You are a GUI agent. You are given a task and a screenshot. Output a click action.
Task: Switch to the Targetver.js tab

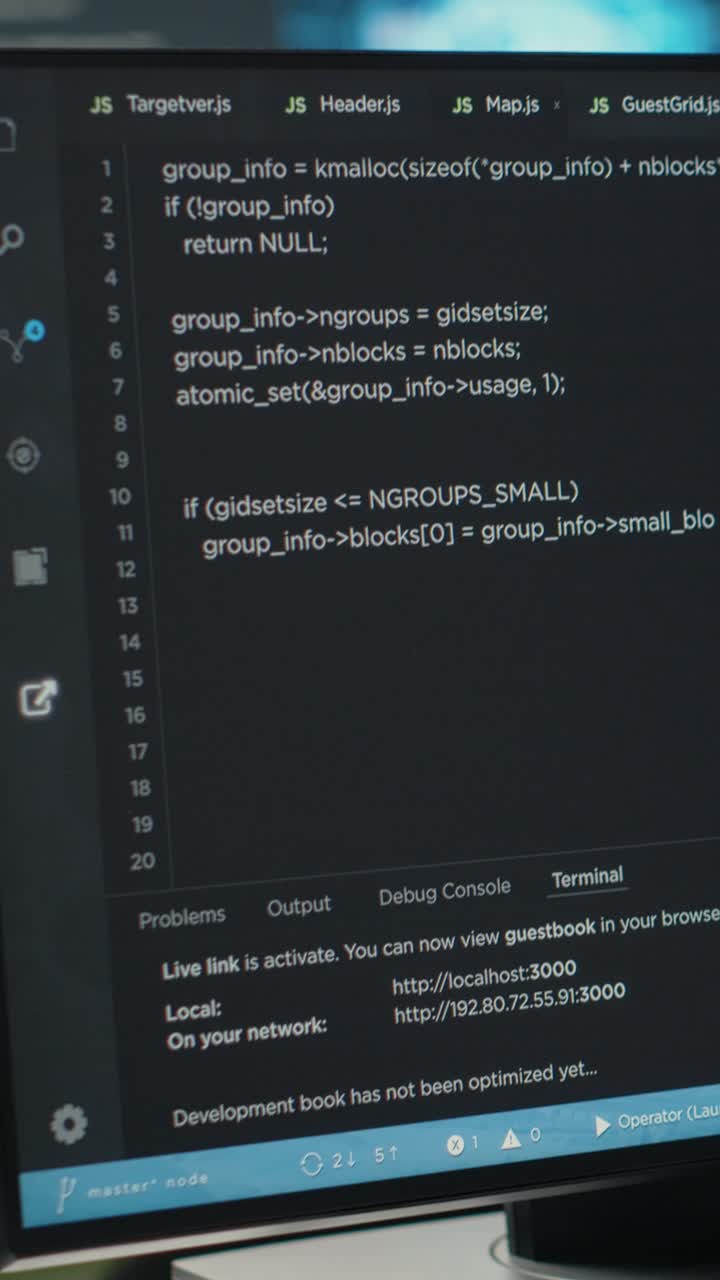coord(161,104)
